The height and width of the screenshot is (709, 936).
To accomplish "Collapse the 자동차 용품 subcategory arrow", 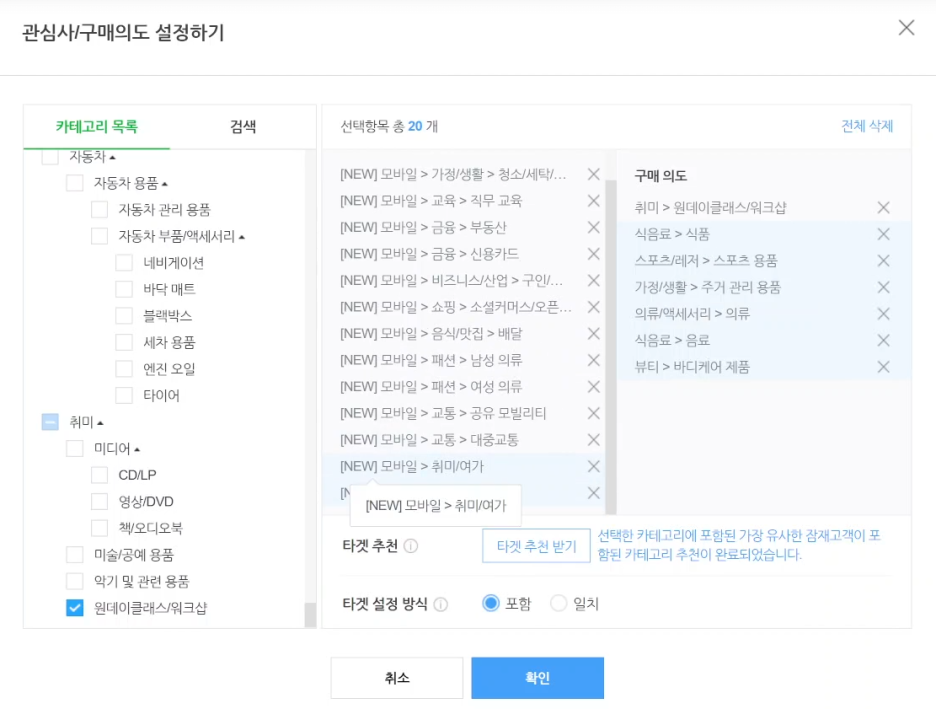I will click(165, 184).
